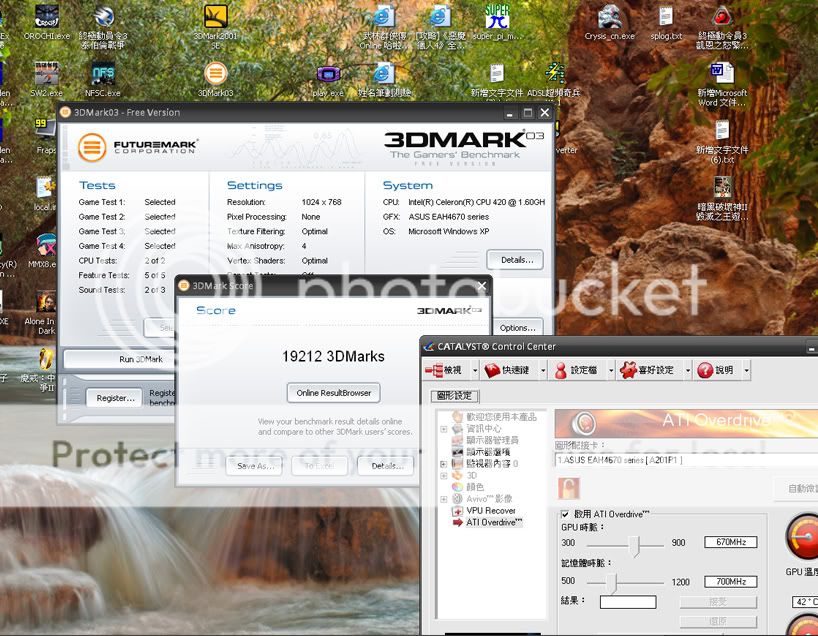
Task: Click the Options... button in 3DMark03
Action: (x=518, y=328)
